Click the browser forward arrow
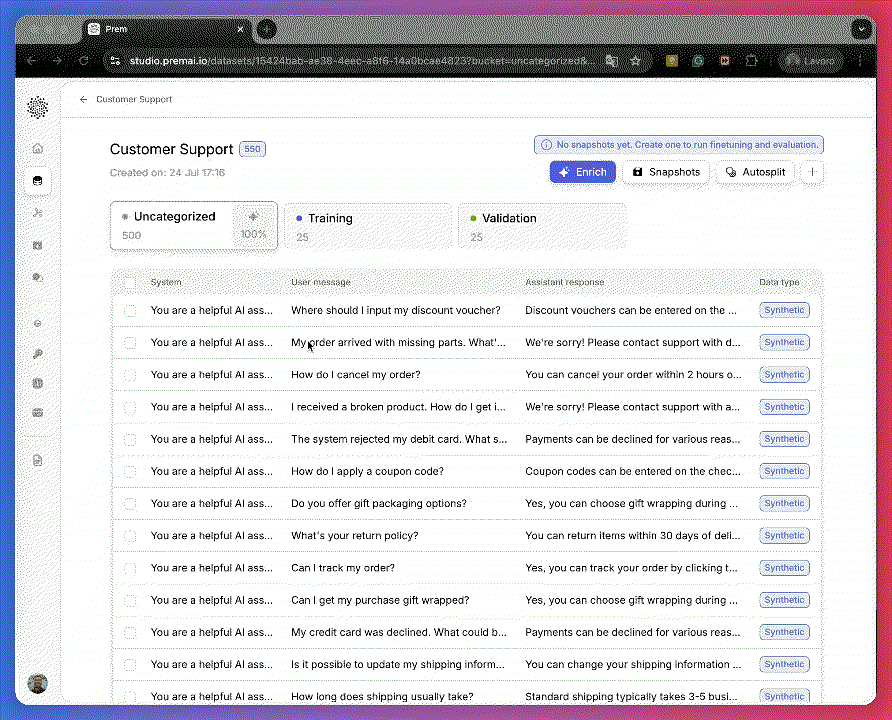 [x=57, y=60]
